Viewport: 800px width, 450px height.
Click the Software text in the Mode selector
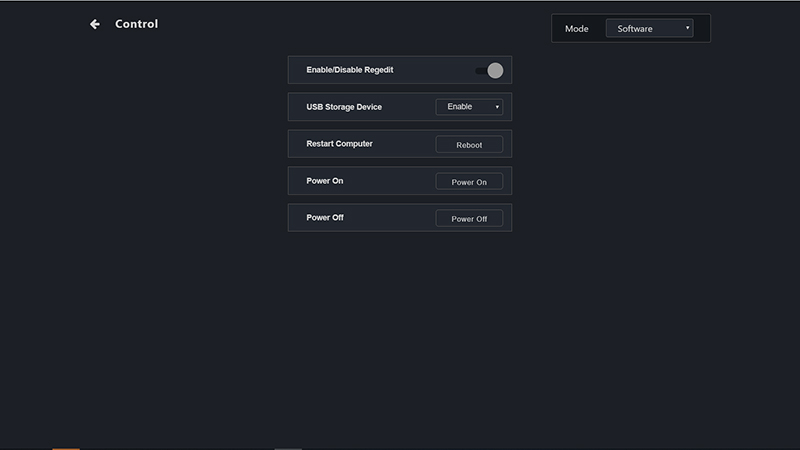pyautogui.click(x=635, y=29)
